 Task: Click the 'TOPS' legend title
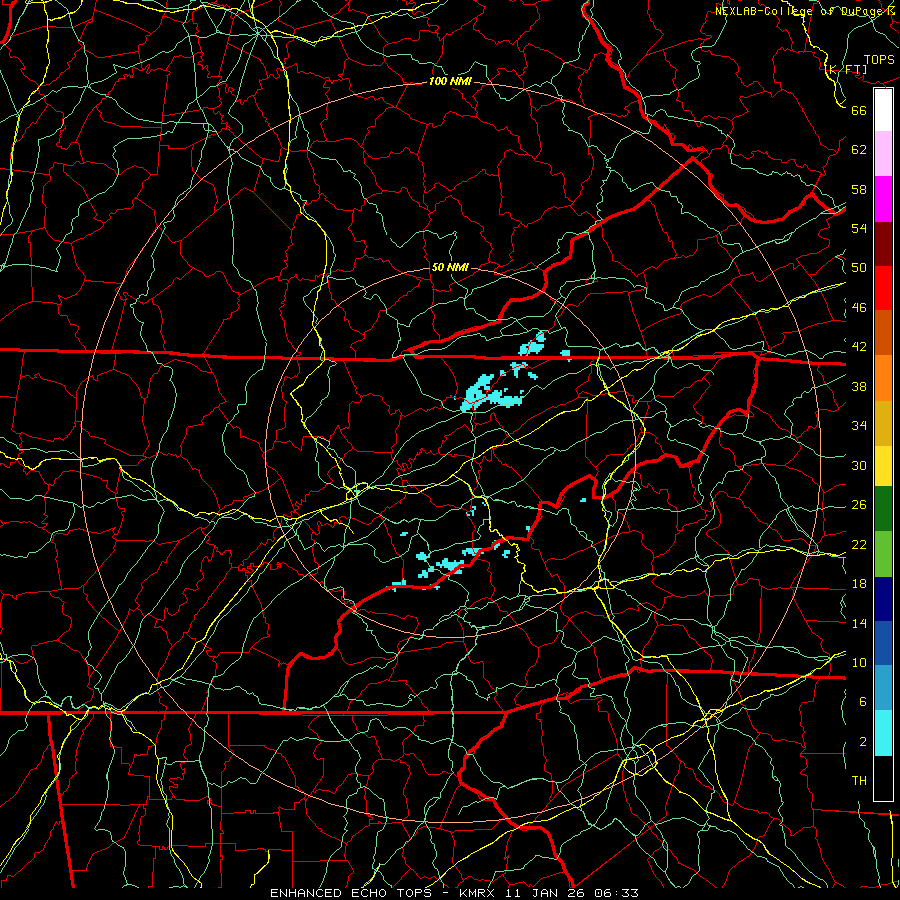pos(879,60)
